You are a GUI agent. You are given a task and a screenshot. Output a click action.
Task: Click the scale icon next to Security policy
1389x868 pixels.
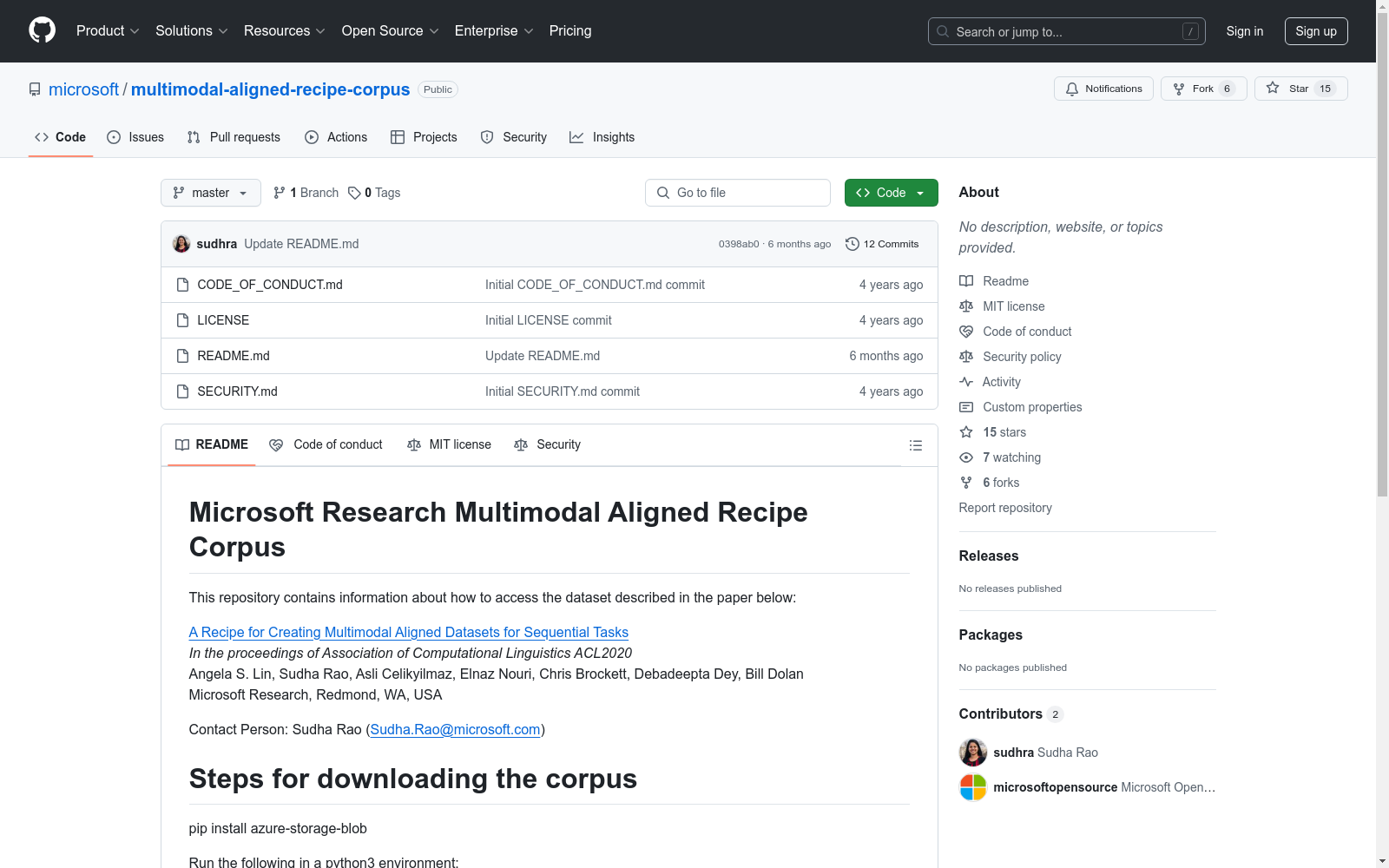(x=966, y=357)
